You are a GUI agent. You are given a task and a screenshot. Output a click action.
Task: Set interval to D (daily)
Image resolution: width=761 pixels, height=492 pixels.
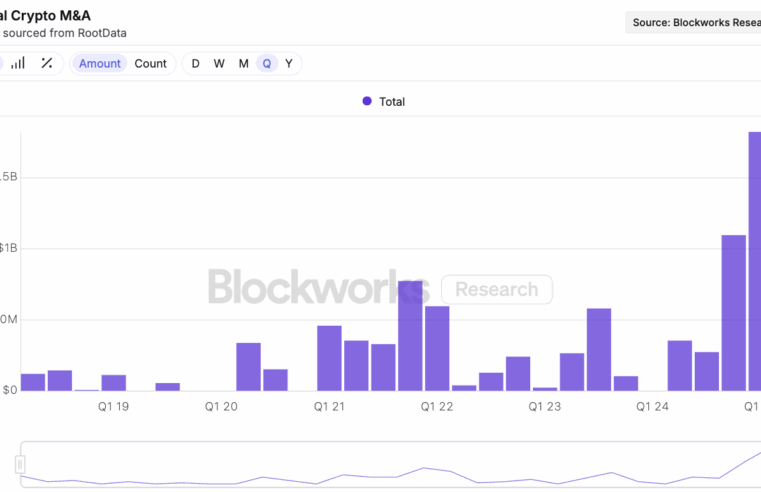[x=196, y=64]
